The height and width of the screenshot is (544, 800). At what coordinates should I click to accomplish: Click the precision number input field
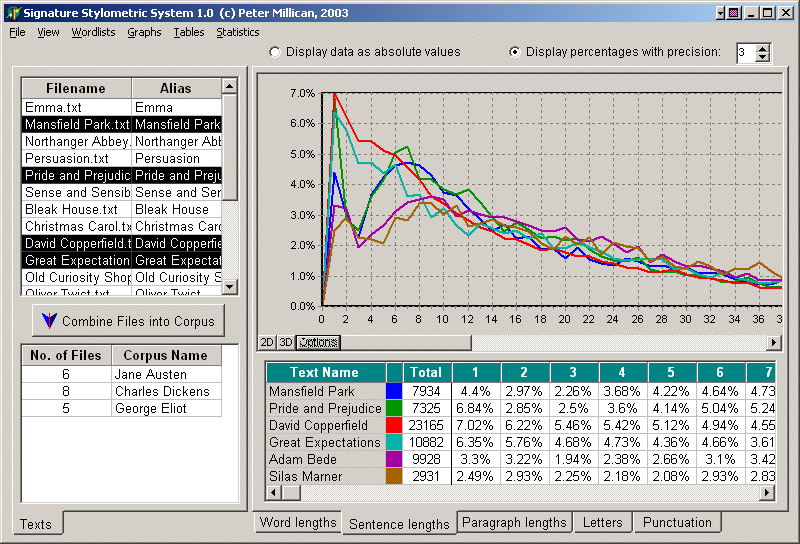(746, 53)
